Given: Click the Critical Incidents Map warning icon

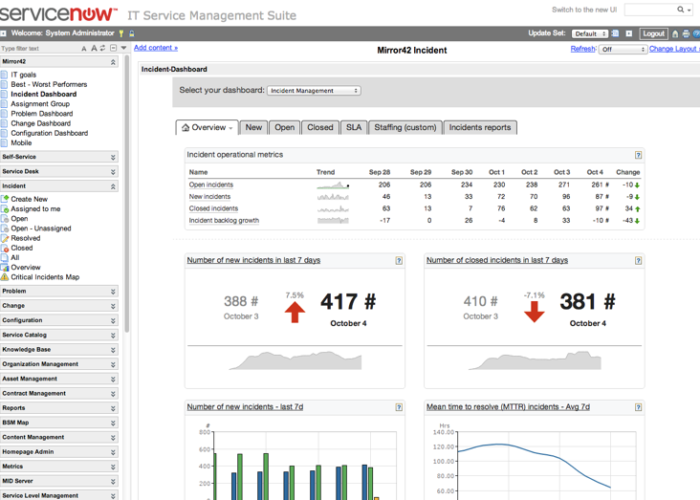Looking at the screenshot, I should tap(5, 277).
